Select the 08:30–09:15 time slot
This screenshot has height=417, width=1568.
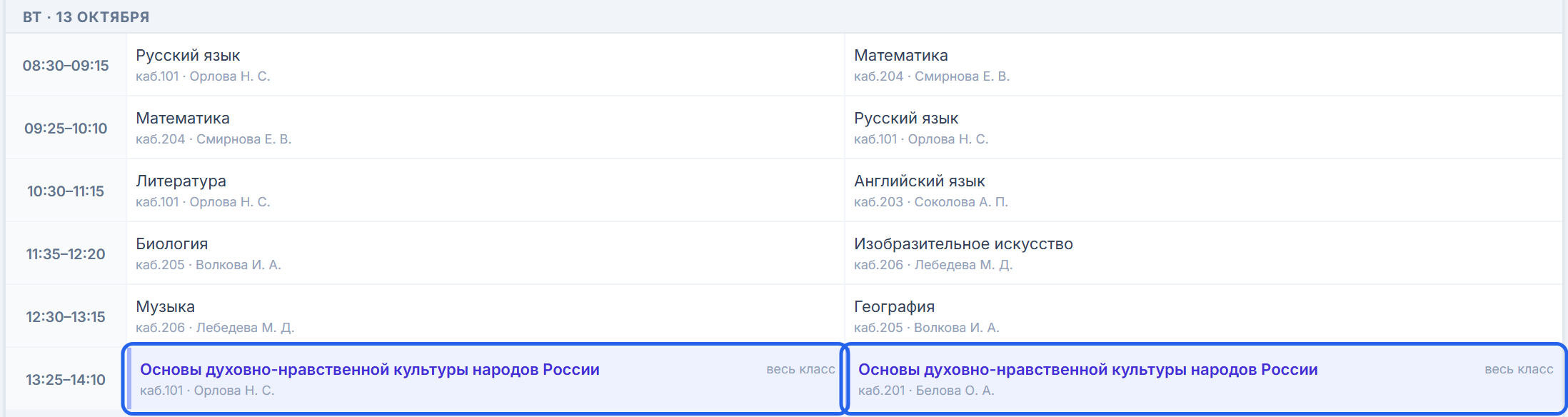pyautogui.click(x=66, y=65)
